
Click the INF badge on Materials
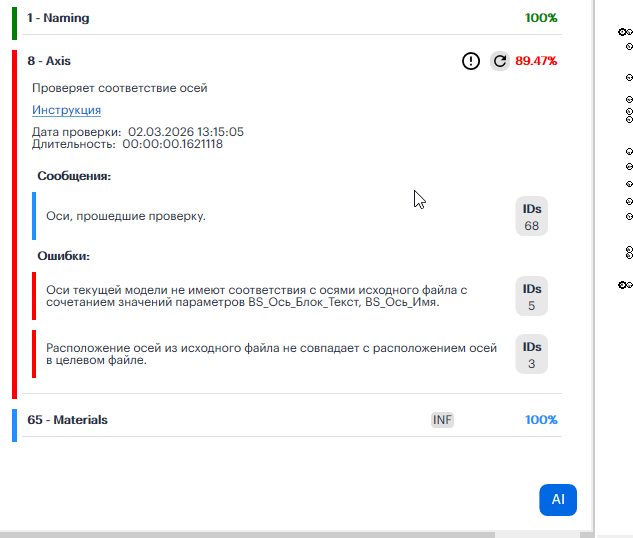tap(442, 420)
